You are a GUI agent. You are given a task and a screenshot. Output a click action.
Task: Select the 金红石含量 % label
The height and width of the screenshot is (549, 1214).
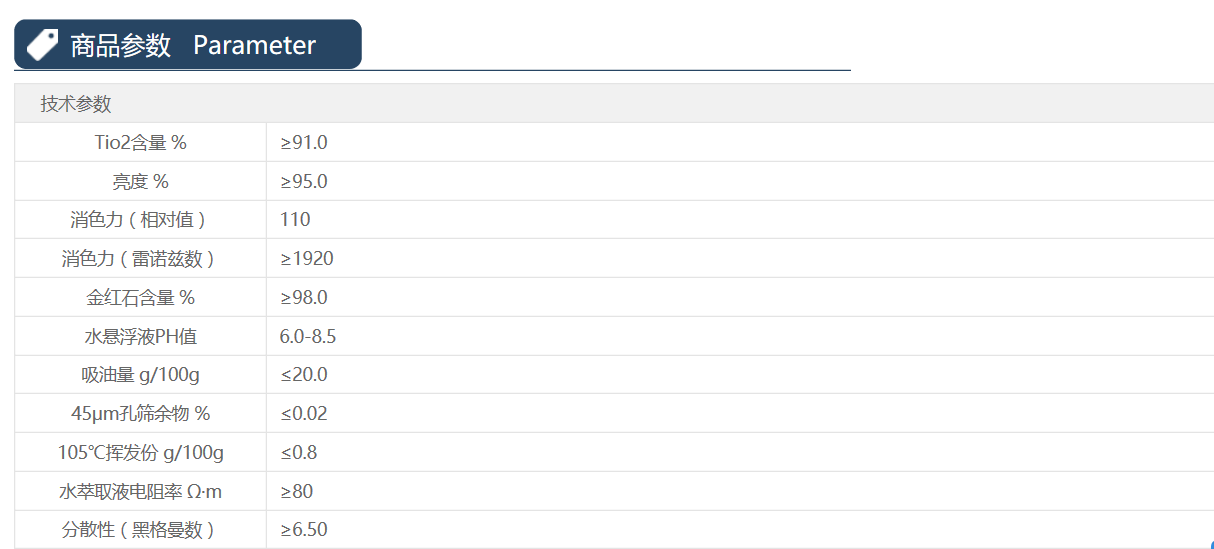click(x=140, y=298)
